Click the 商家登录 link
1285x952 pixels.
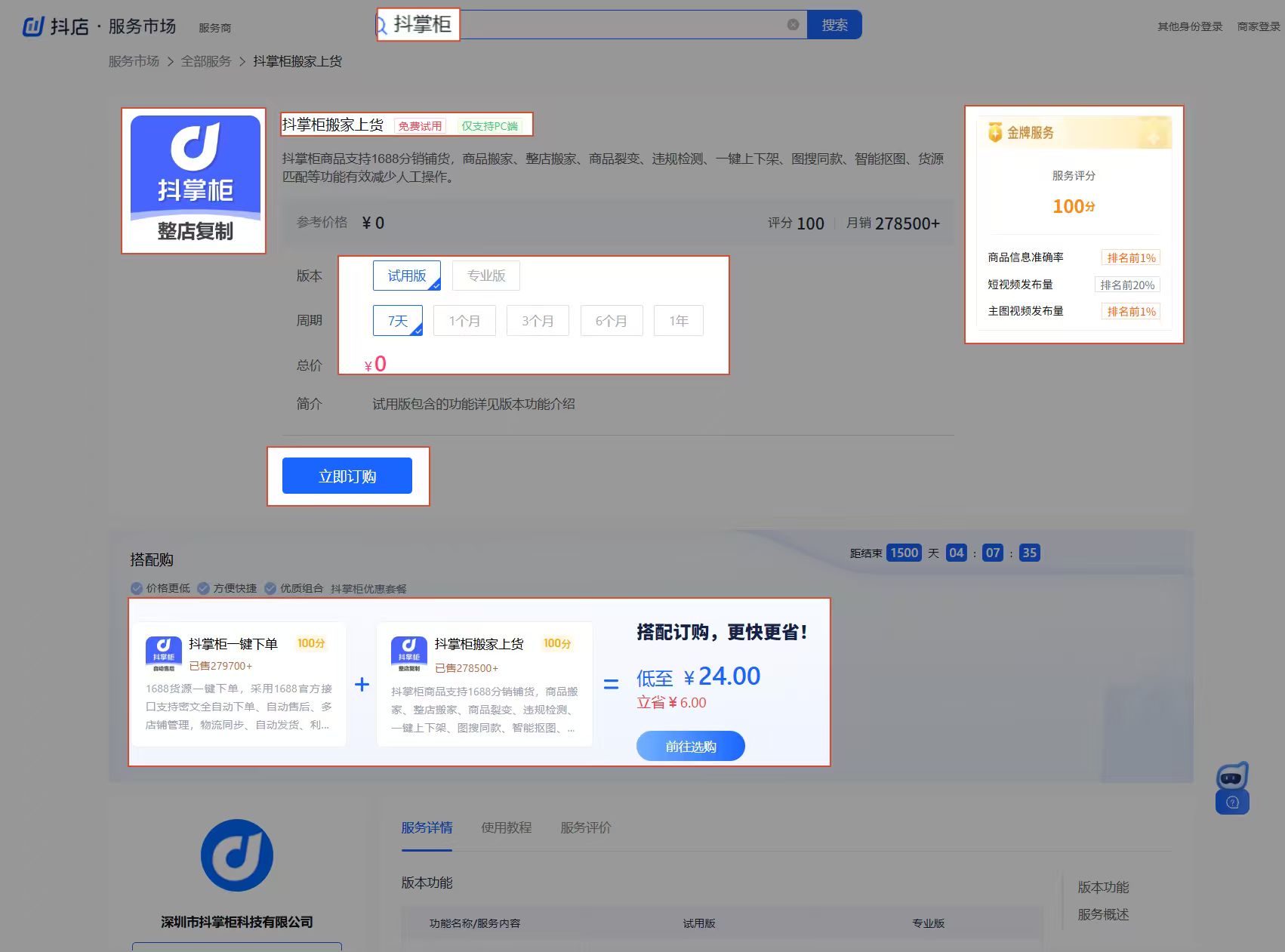click(x=1259, y=26)
